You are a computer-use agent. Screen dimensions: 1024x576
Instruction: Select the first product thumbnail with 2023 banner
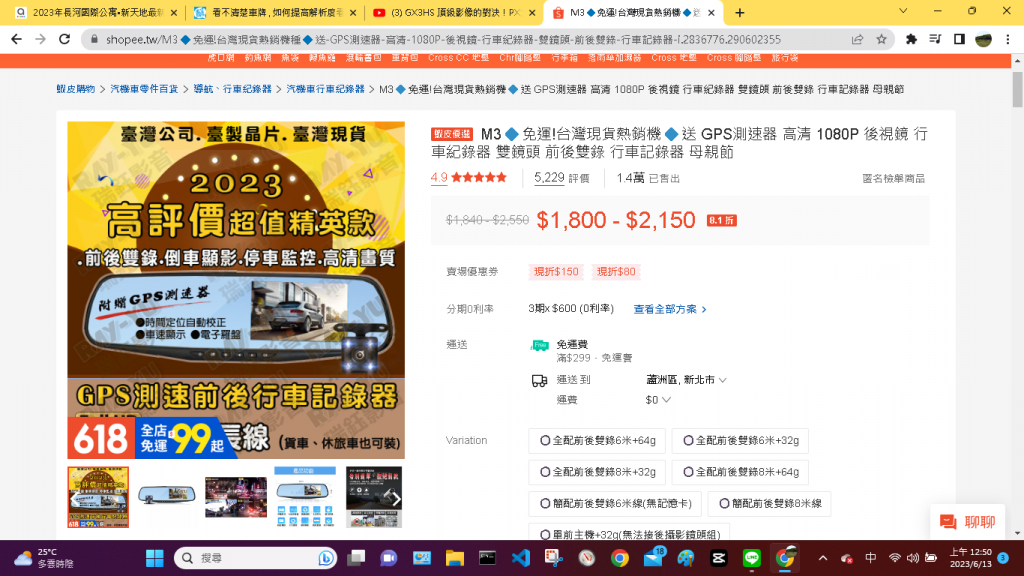click(98, 497)
